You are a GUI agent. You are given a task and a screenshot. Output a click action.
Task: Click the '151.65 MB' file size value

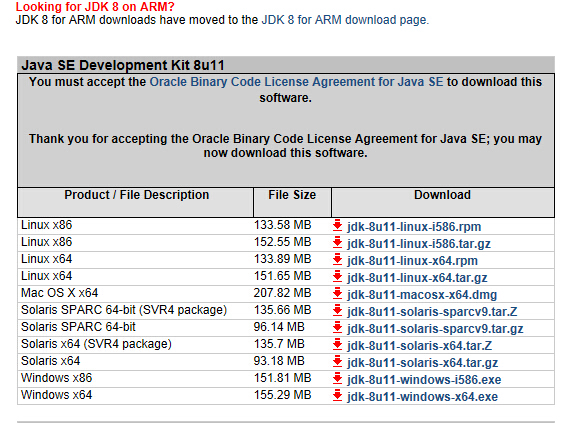point(282,276)
